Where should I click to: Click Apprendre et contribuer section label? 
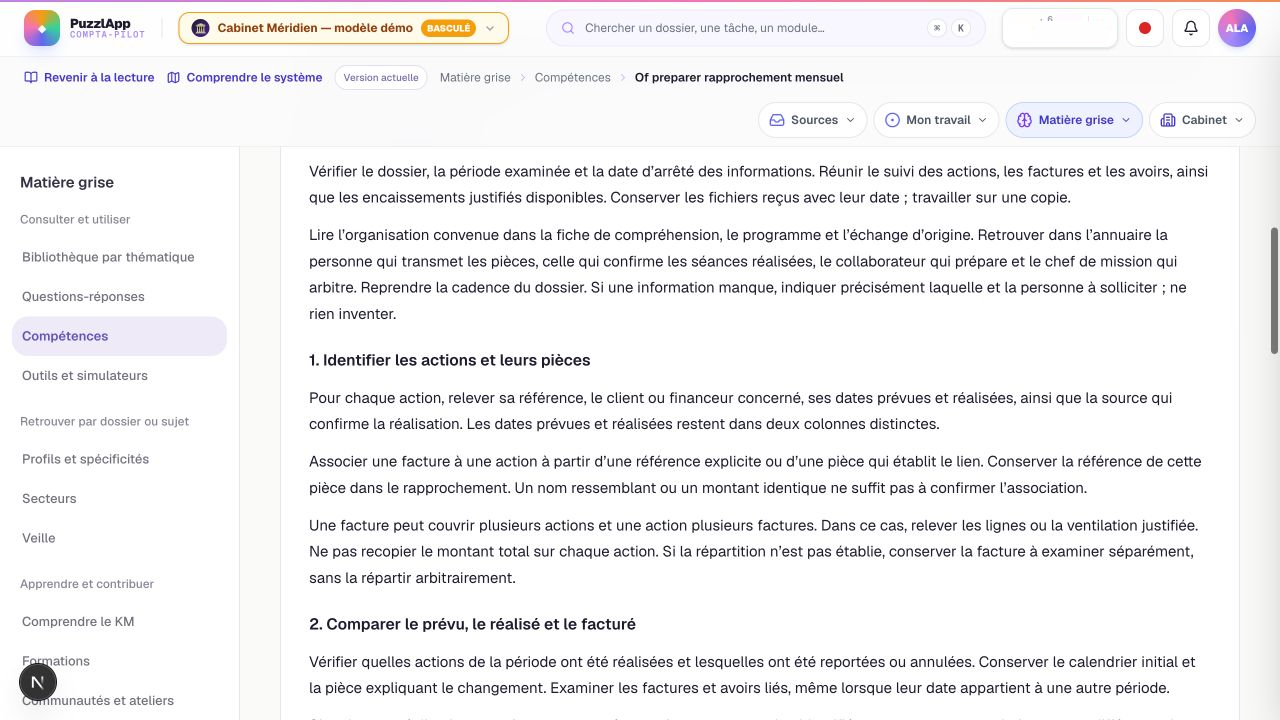pyautogui.click(x=87, y=583)
